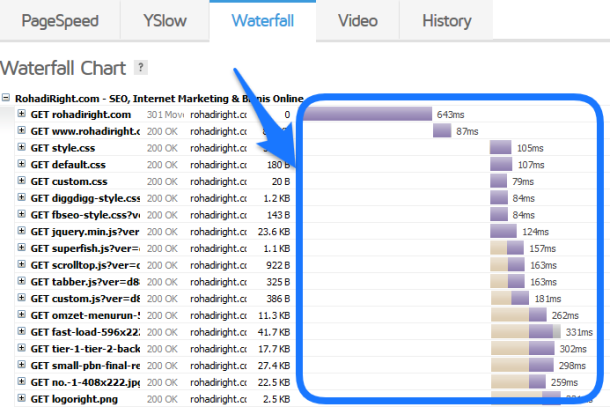Click the '1.2 KB' size value
The image size is (610, 407).
(x=277, y=198)
